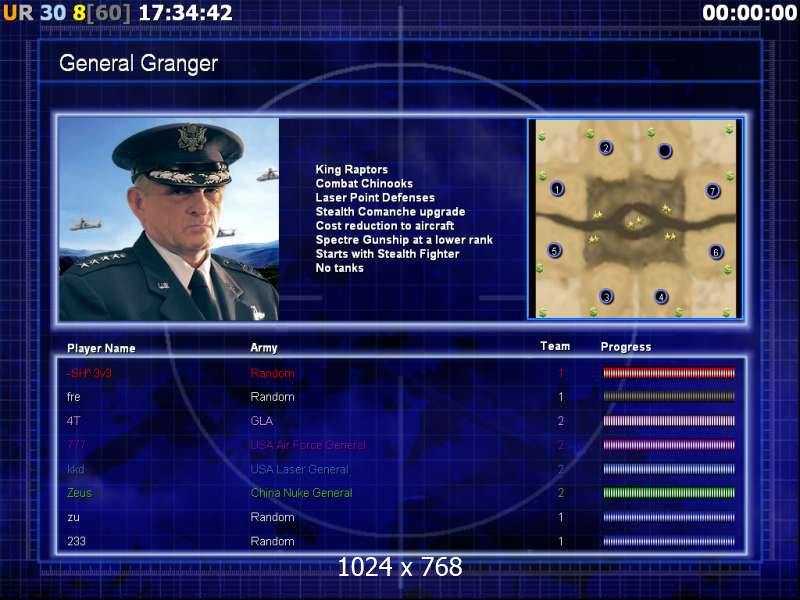The image size is (800, 600).
Task: Select player name zu
Action: [73, 517]
